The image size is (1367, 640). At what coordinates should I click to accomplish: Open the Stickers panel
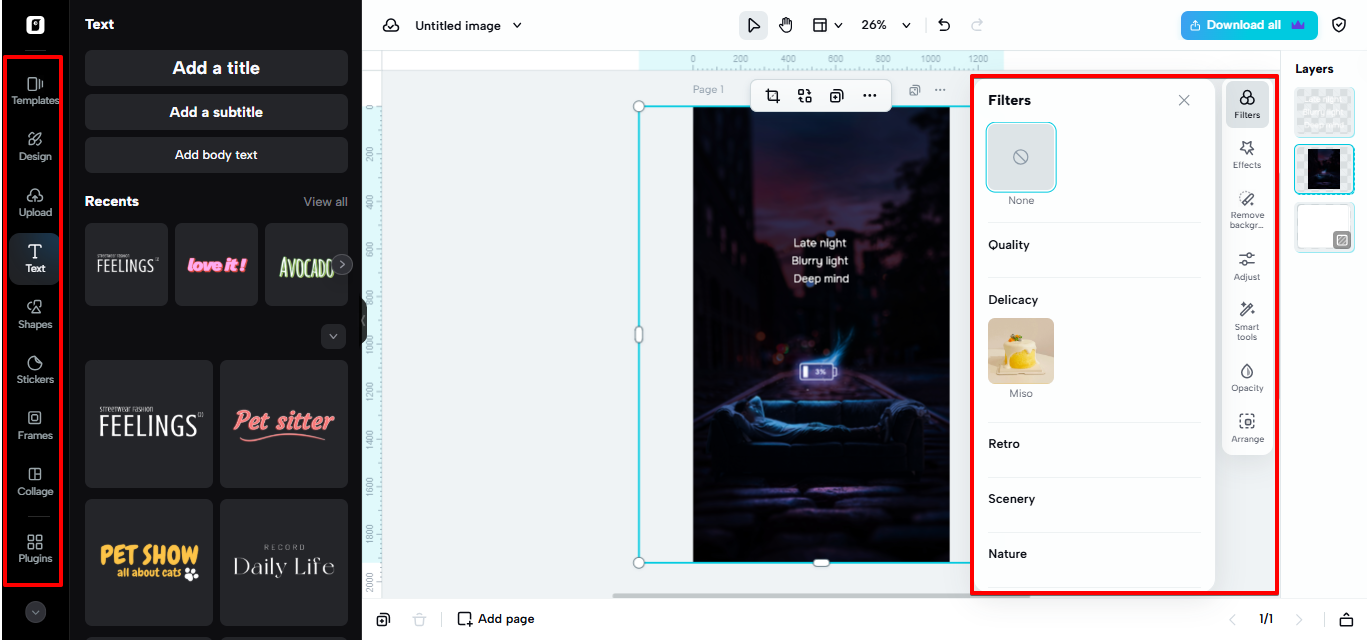[x=34, y=370]
